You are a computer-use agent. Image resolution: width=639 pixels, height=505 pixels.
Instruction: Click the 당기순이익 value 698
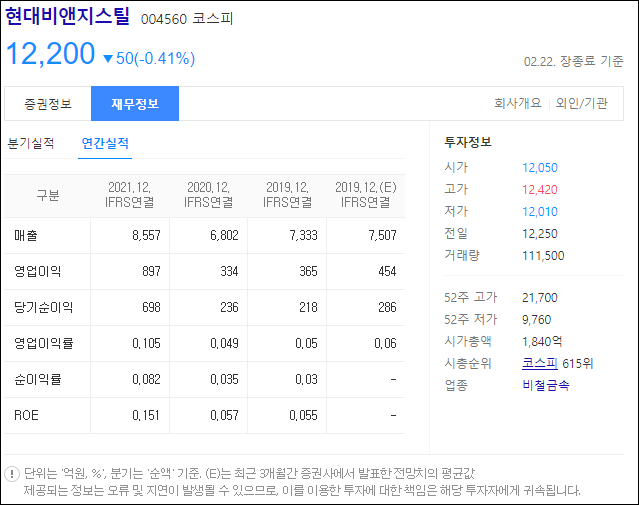[x=151, y=307]
